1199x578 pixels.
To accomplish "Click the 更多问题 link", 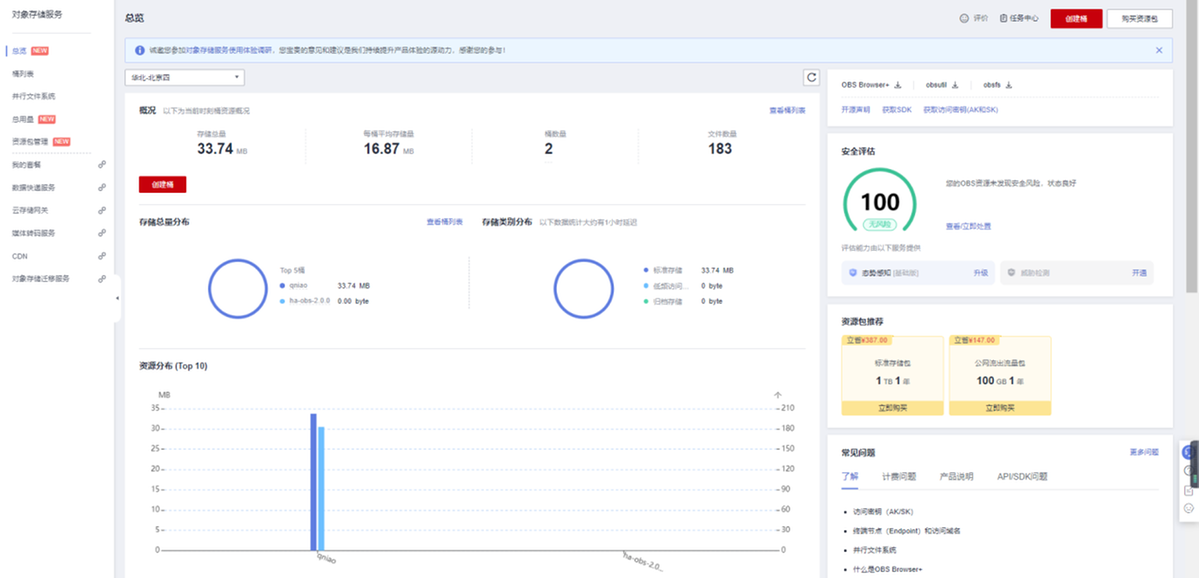I will (1144, 452).
